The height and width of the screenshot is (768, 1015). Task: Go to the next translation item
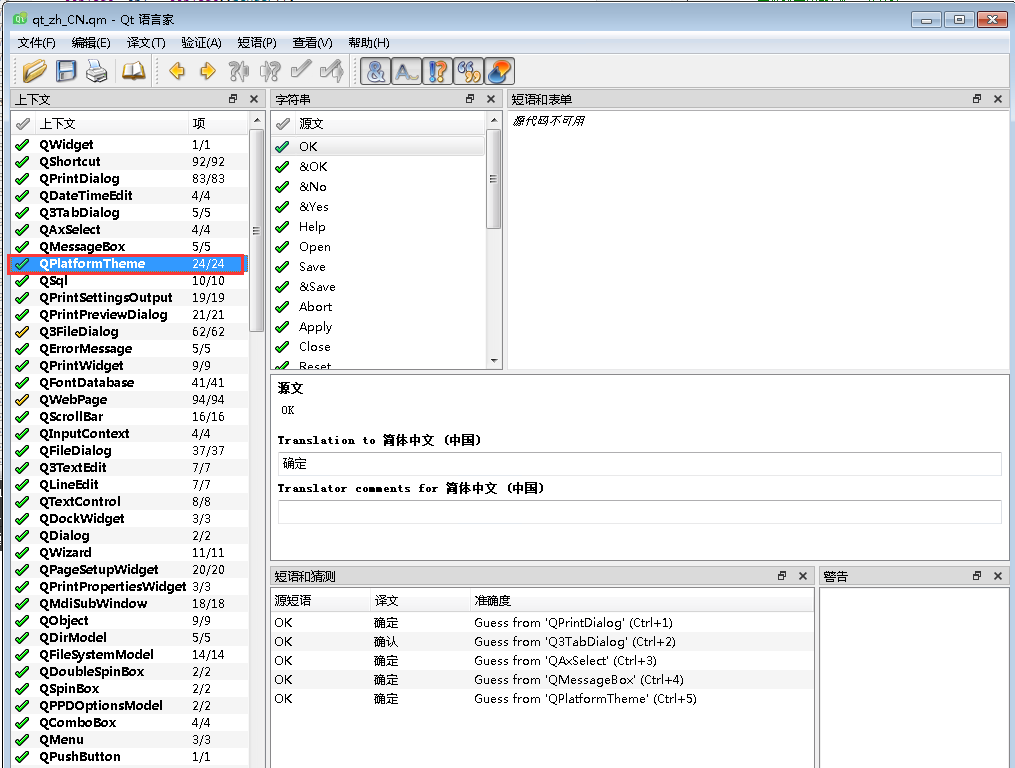[206, 71]
